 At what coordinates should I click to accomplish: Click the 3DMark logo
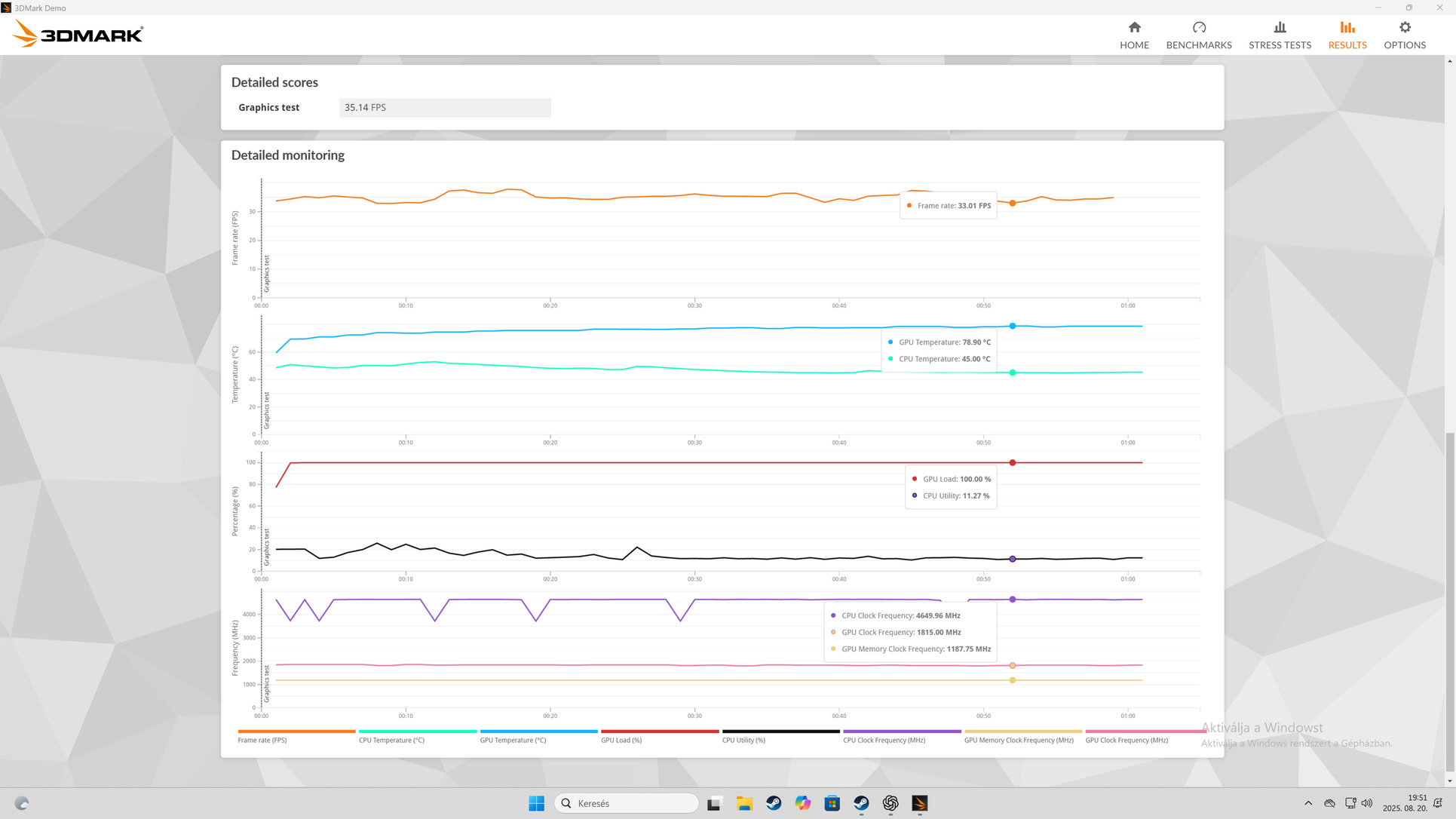click(x=78, y=34)
